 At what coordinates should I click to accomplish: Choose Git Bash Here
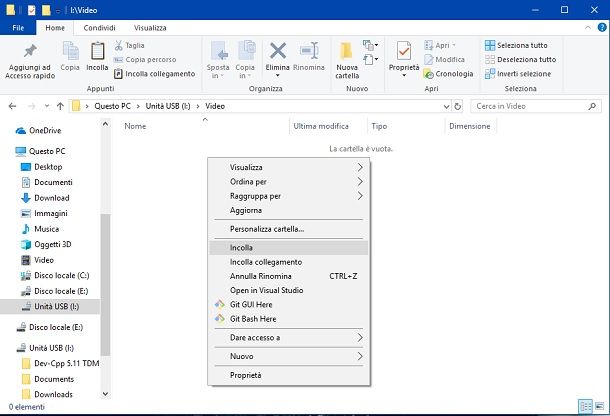click(289, 319)
